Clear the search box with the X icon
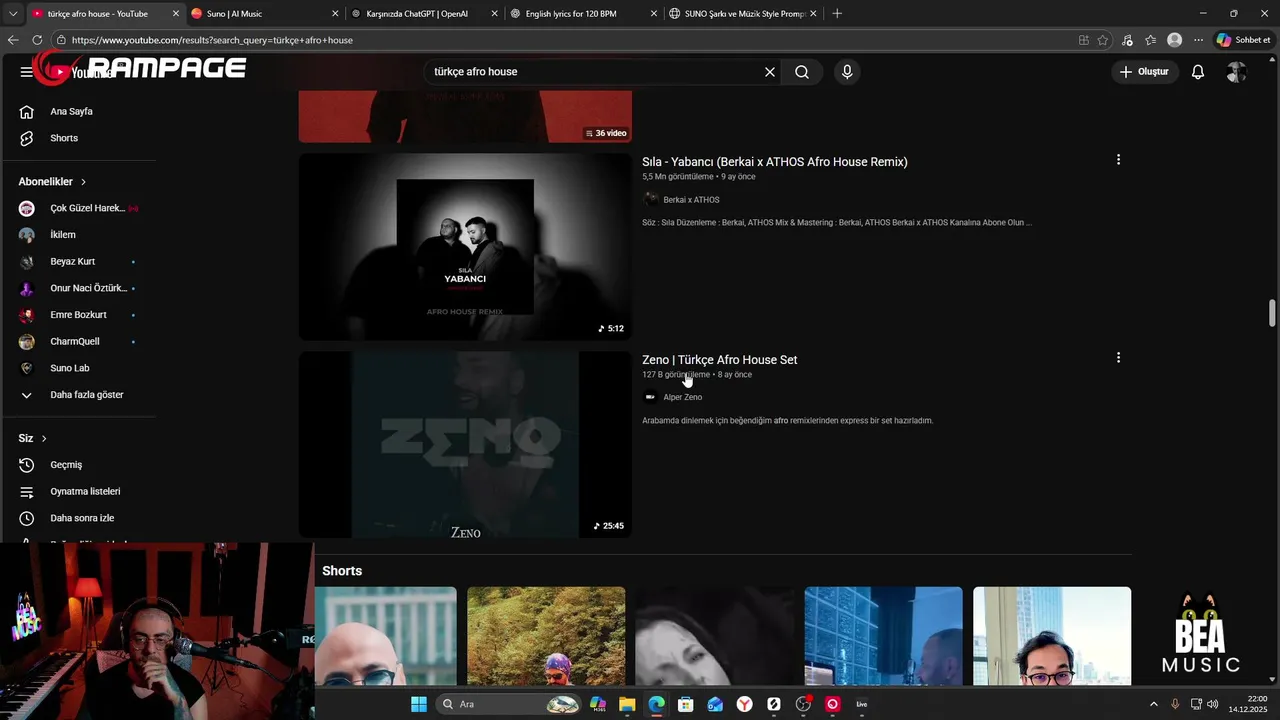1280x720 pixels. 770,72
